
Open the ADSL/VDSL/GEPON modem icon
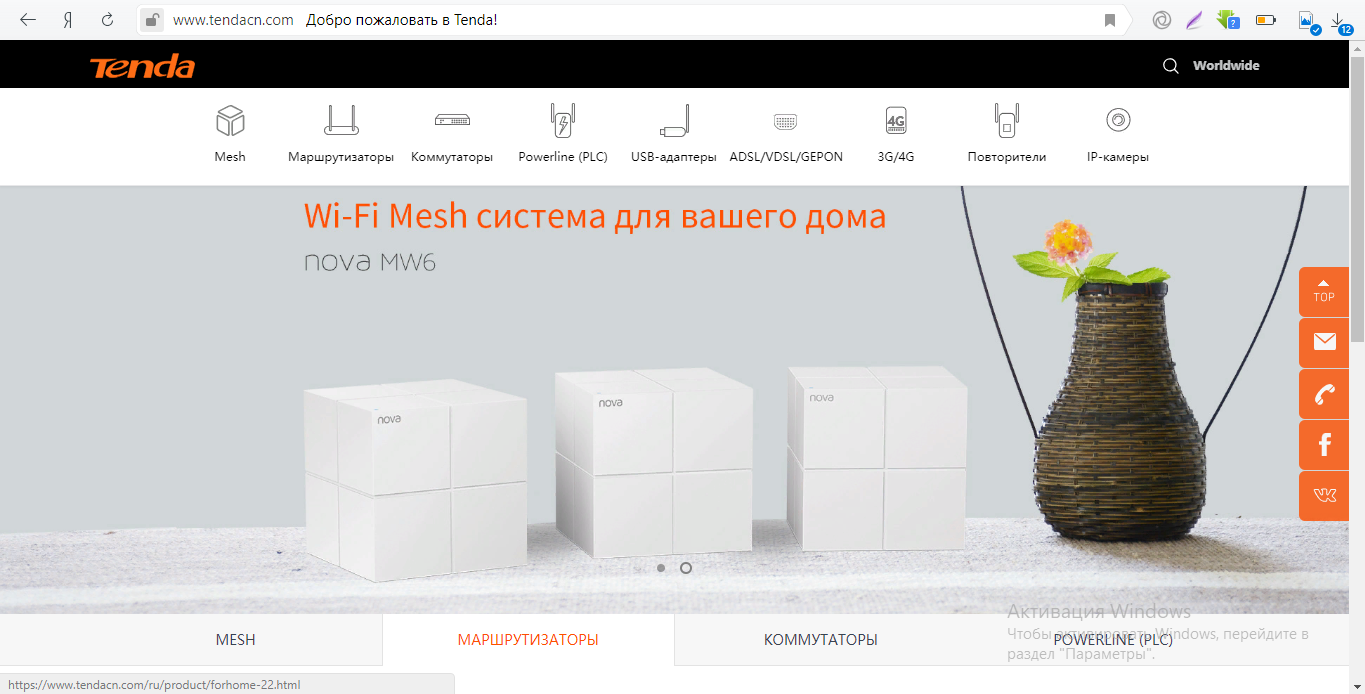(x=786, y=122)
